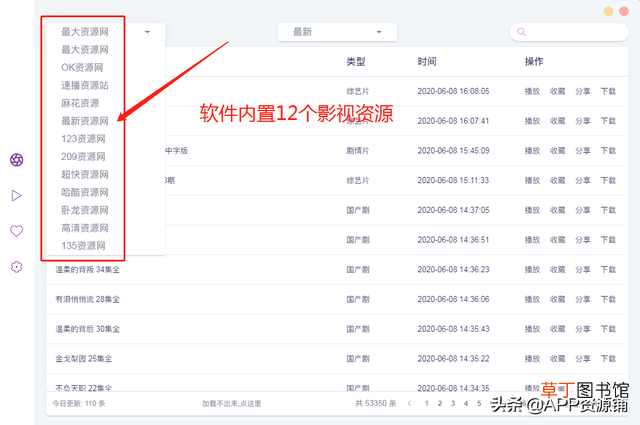640x425 pixels.
Task: Download the 16:07:41 entry
Action: point(608,121)
